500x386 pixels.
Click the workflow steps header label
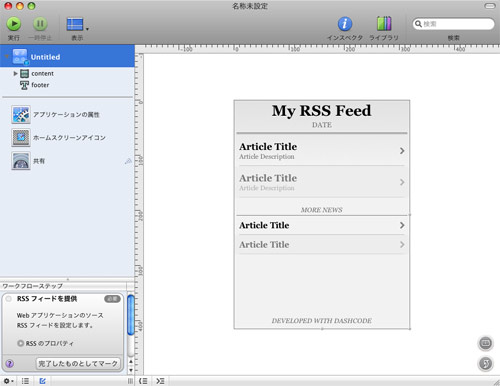click(x=32, y=286)
